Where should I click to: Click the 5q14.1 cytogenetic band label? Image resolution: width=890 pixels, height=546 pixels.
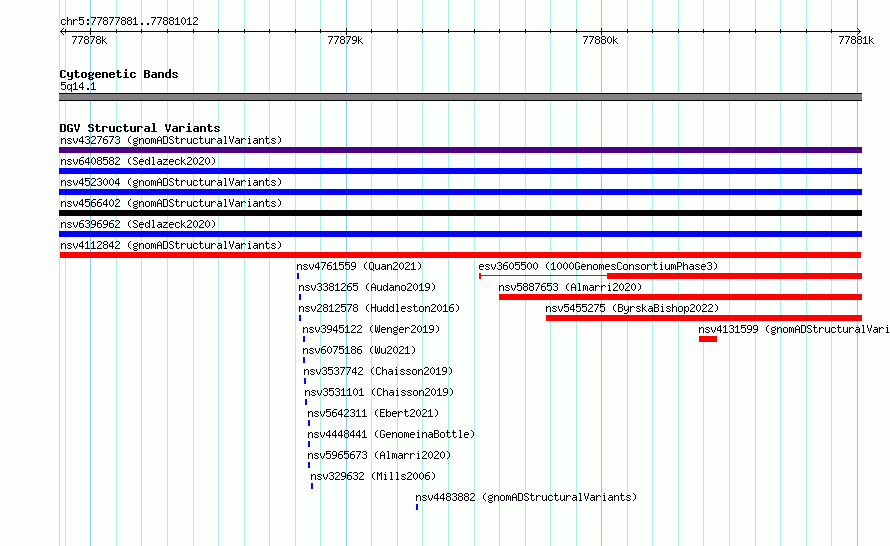pyautogui.click(x=78, y=86)
